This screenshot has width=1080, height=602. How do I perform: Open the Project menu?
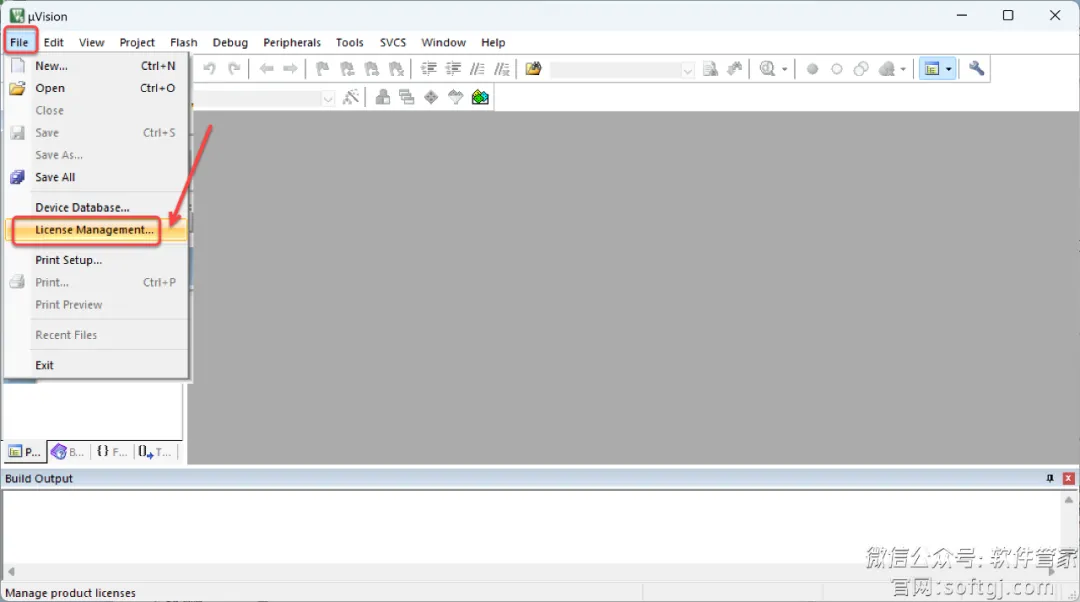tap(137, 42)
